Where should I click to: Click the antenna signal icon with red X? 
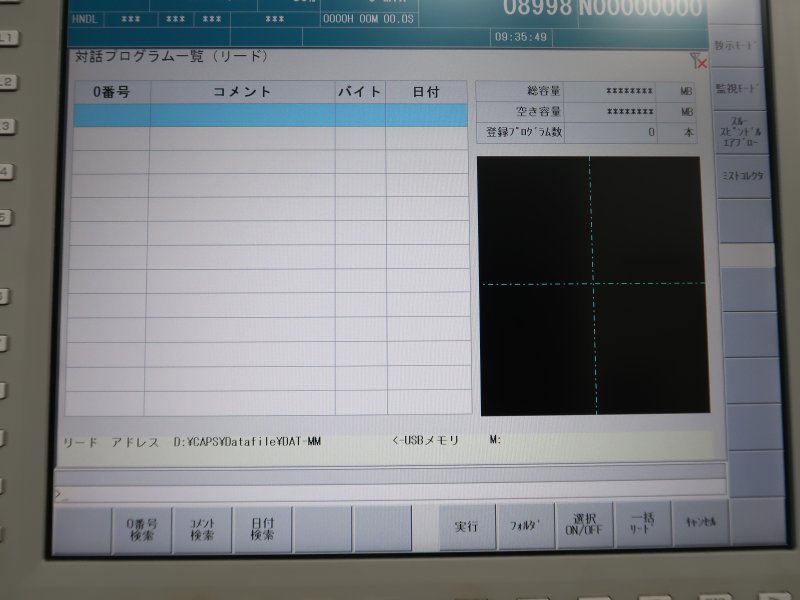tap(699, 61)
